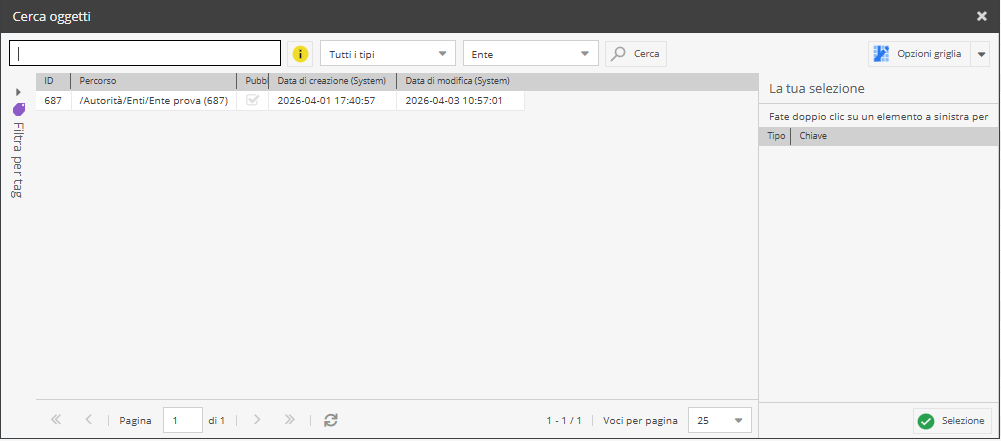
Task: Go to first page using double-left arrow
Action: (56, 420)
